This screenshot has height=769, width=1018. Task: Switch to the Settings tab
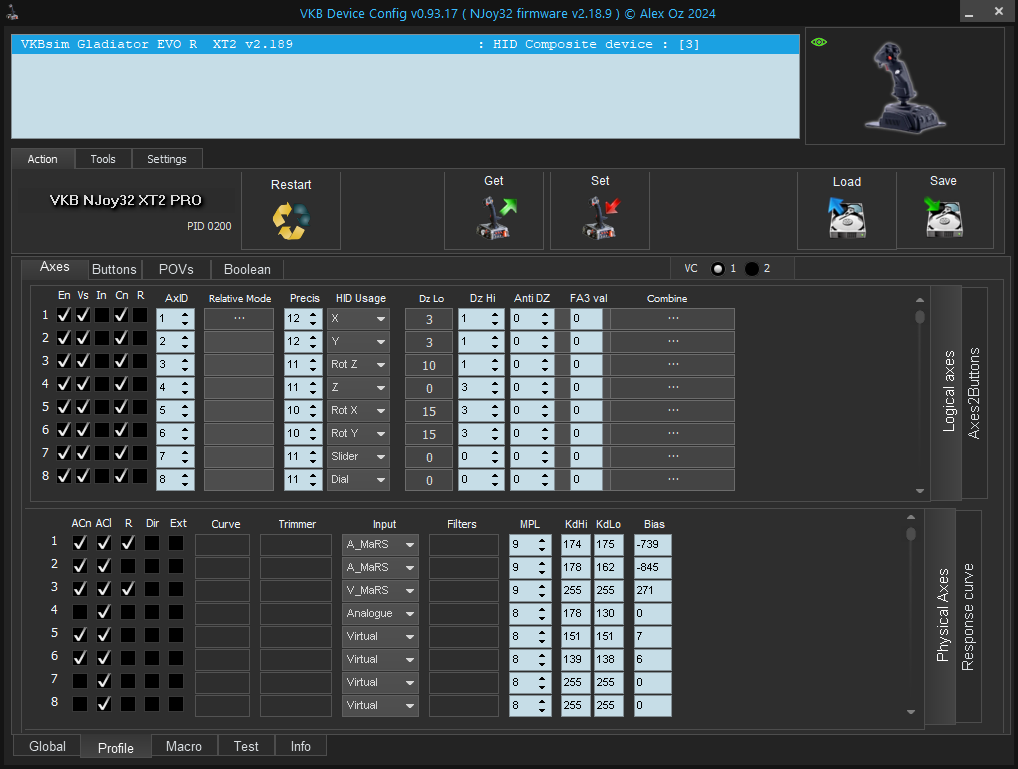tap(167, 159)
